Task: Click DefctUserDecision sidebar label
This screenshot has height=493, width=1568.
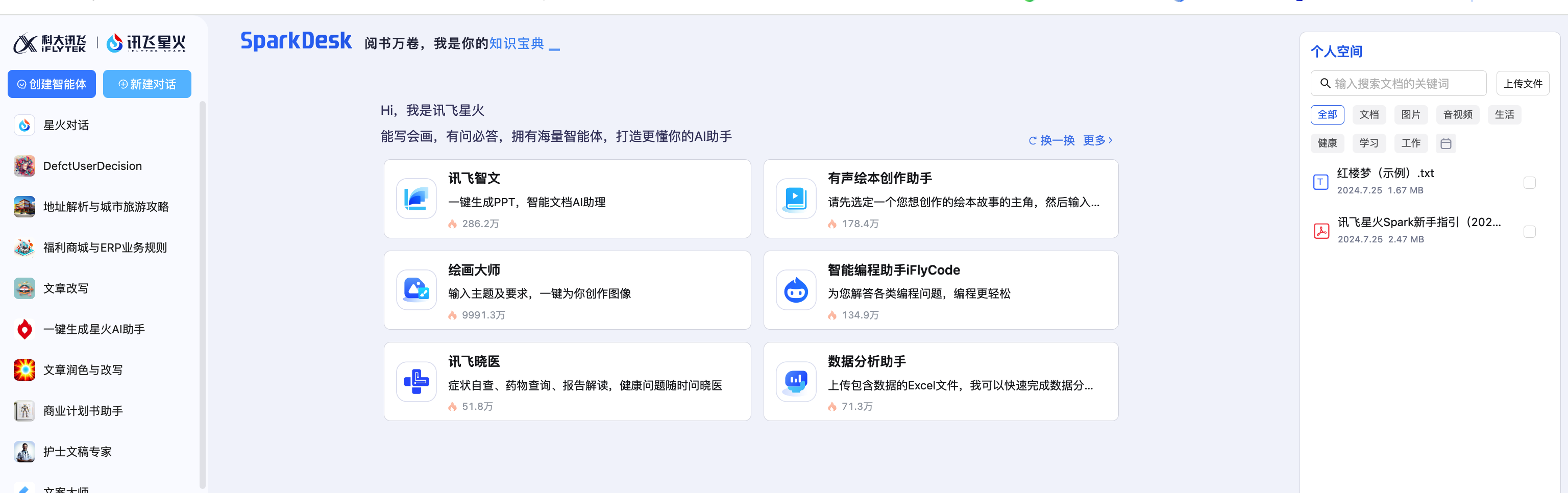Action: (x=92, y=166)
